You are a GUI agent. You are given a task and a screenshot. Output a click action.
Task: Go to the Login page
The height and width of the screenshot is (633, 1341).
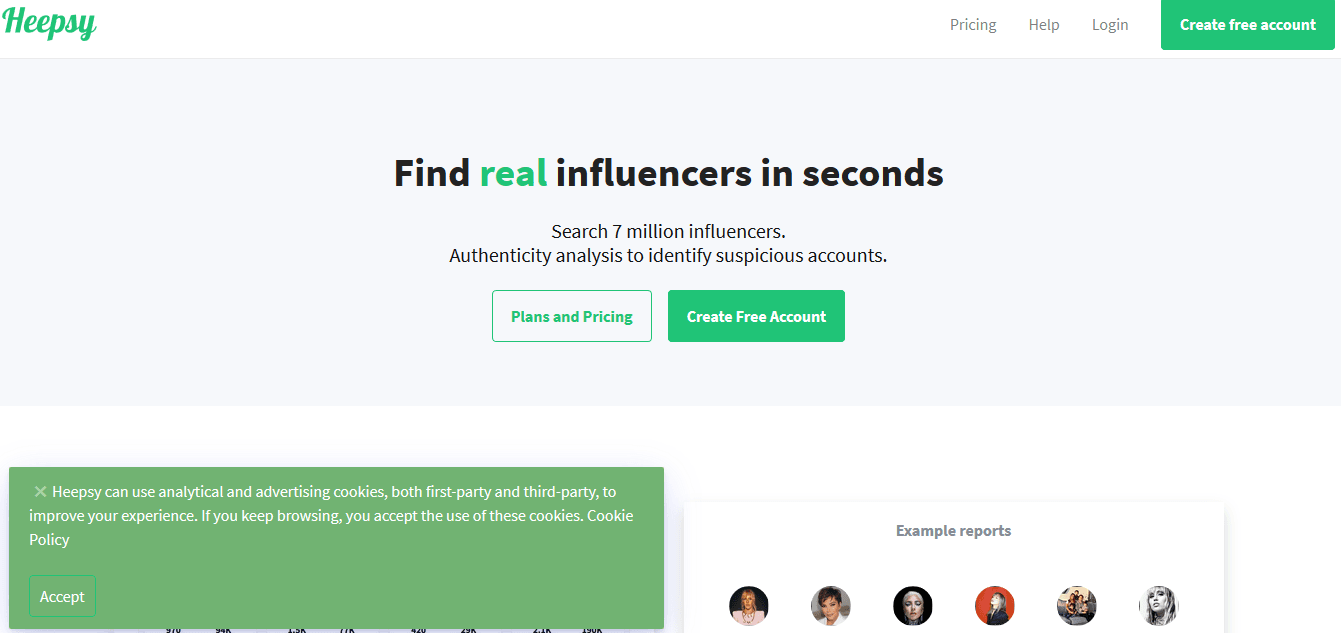[1110, 25]
